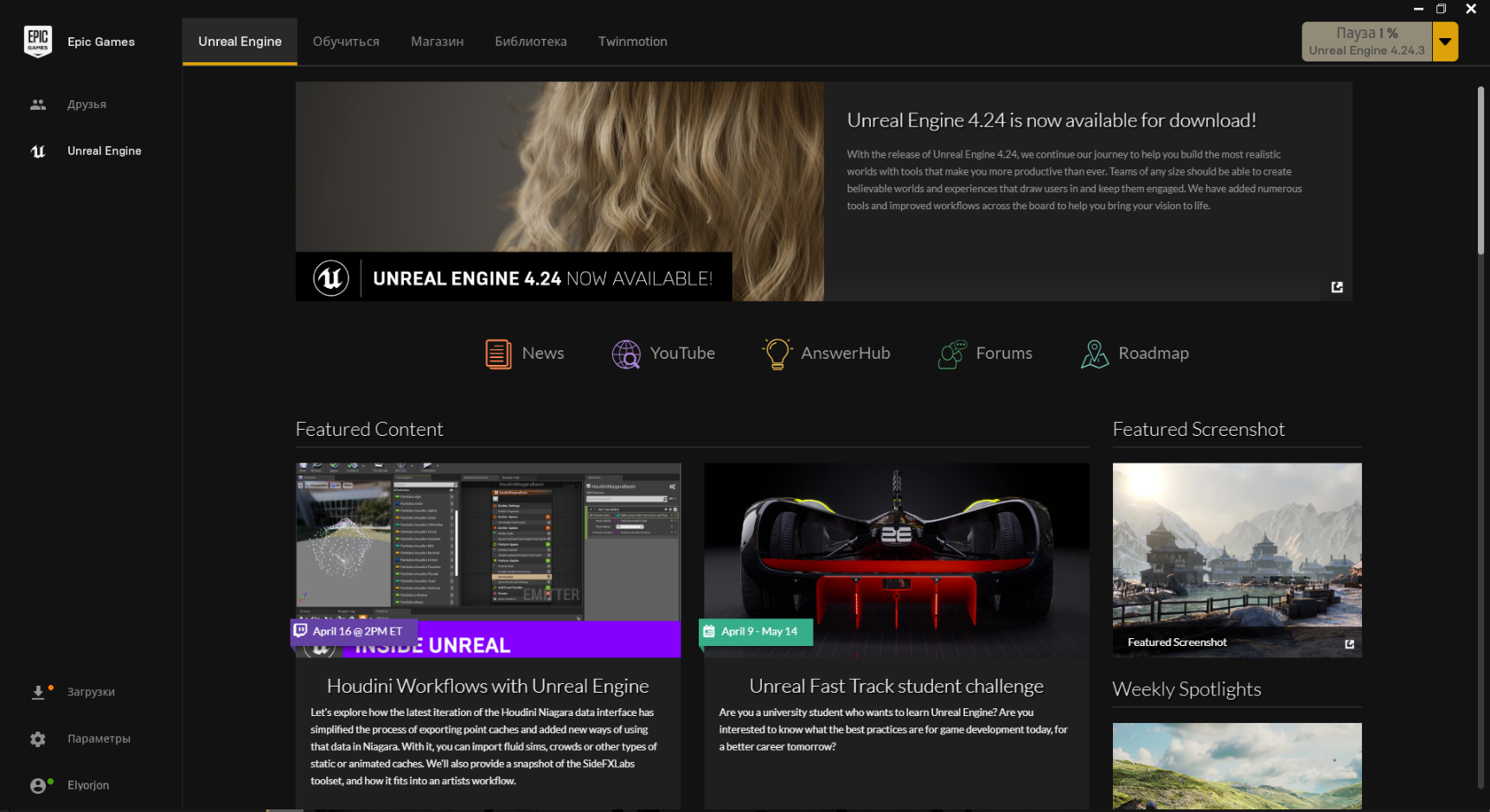Image resolution: width=1490 pixels, height=812 pixels.
Task: Click the News document icon
Action: coord(498,354)
